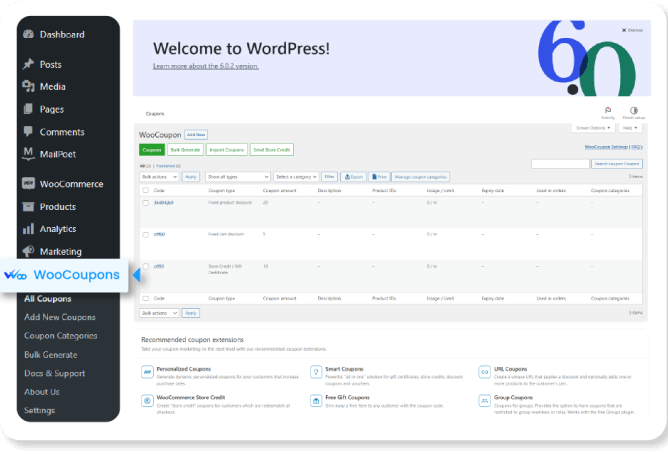
Task: Click the Search coupon button
Action: click(x=617, y=164)
